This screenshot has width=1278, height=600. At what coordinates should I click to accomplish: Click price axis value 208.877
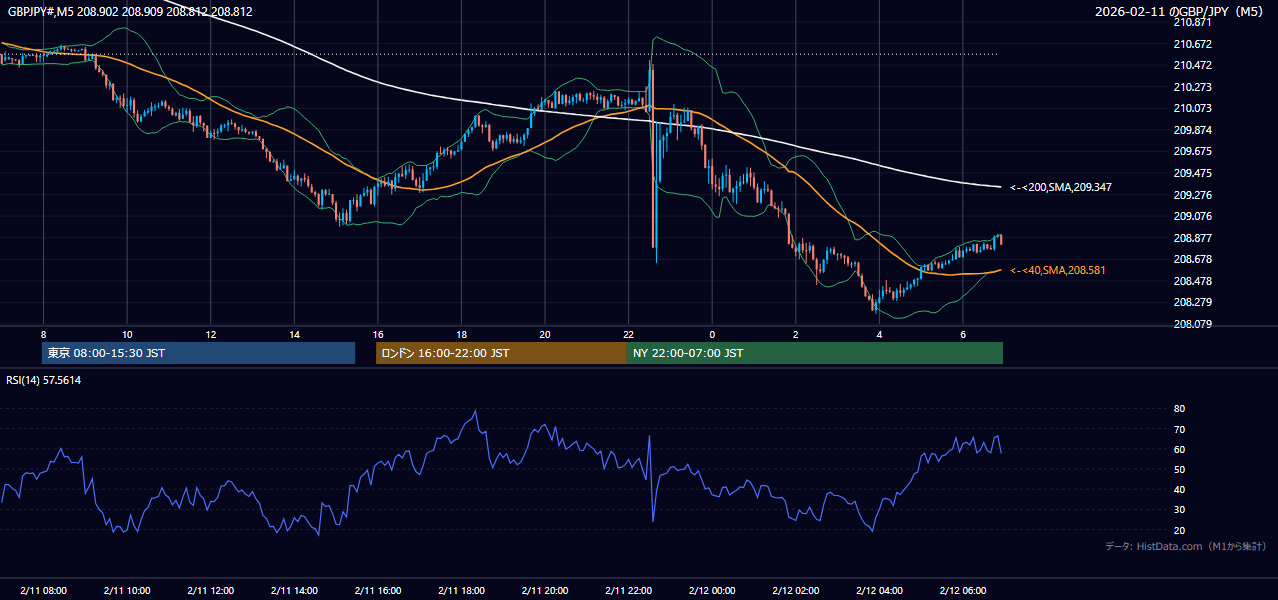tap(1192, 238)
